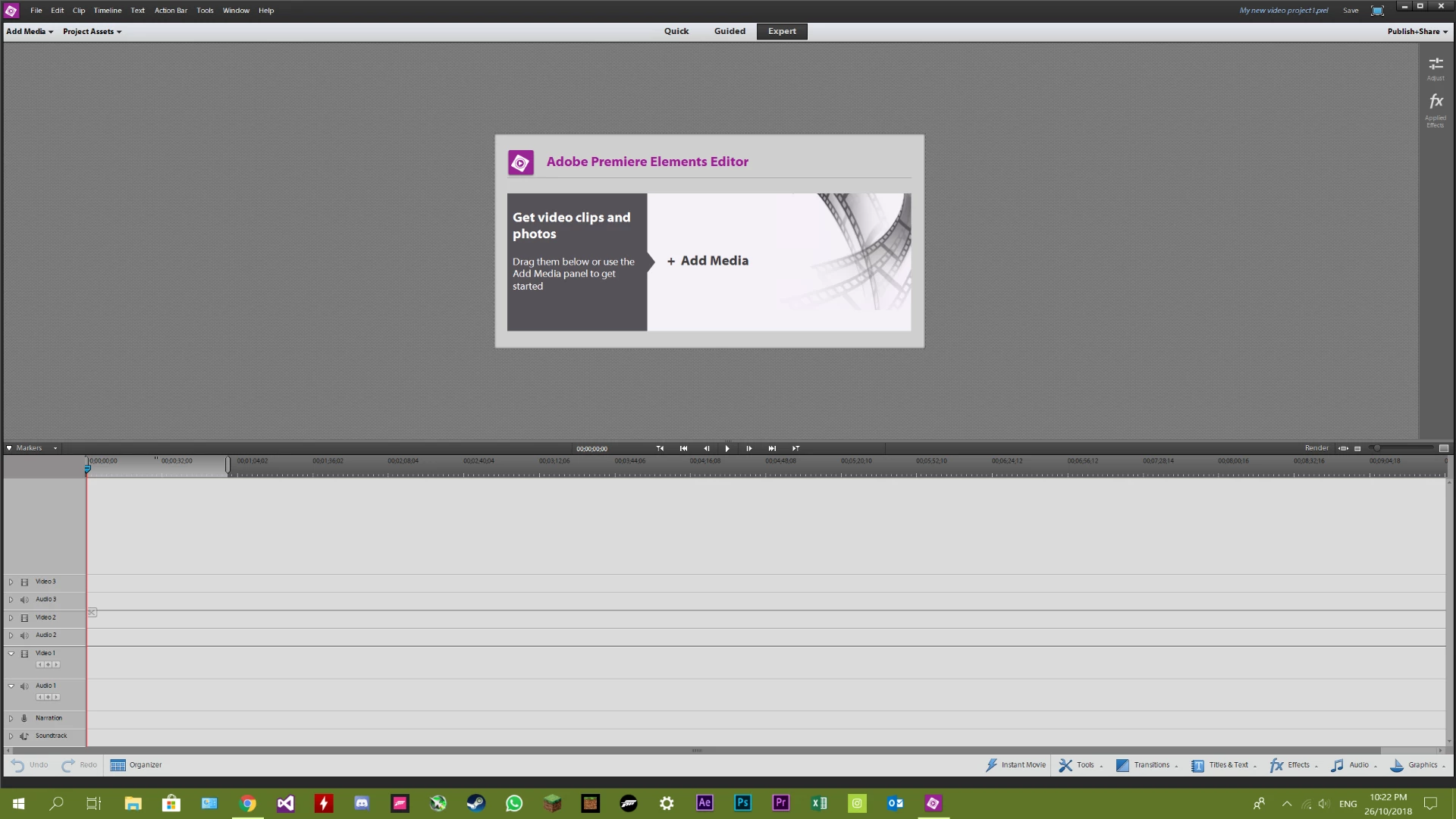Toggle the Video 3 track filmstrip icon
This screenshot has width=1456, height=819.
pos(24,582)
